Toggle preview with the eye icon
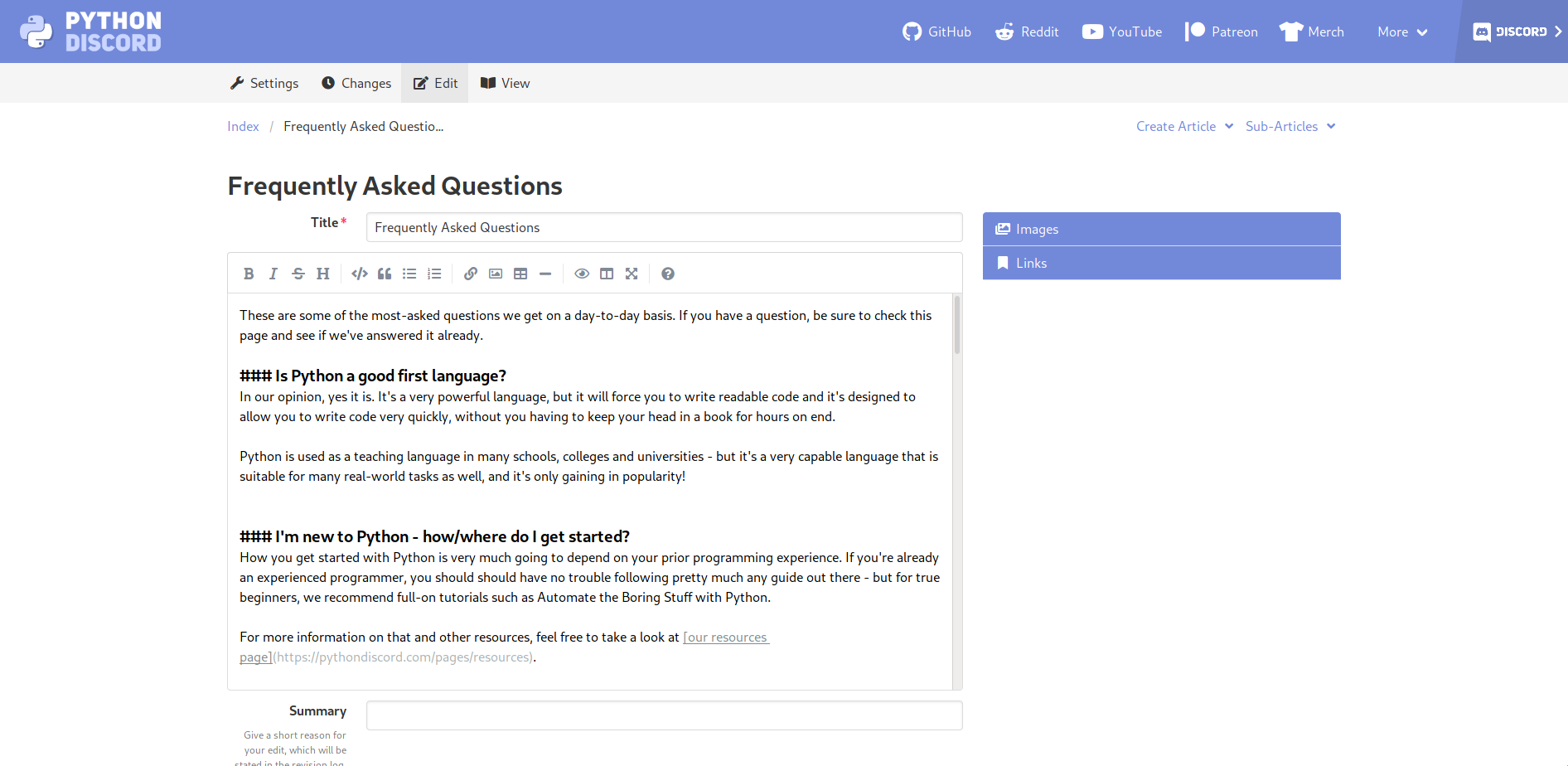Image resolution: width=1568 pixels, height=766 pixels. [582, 274]
